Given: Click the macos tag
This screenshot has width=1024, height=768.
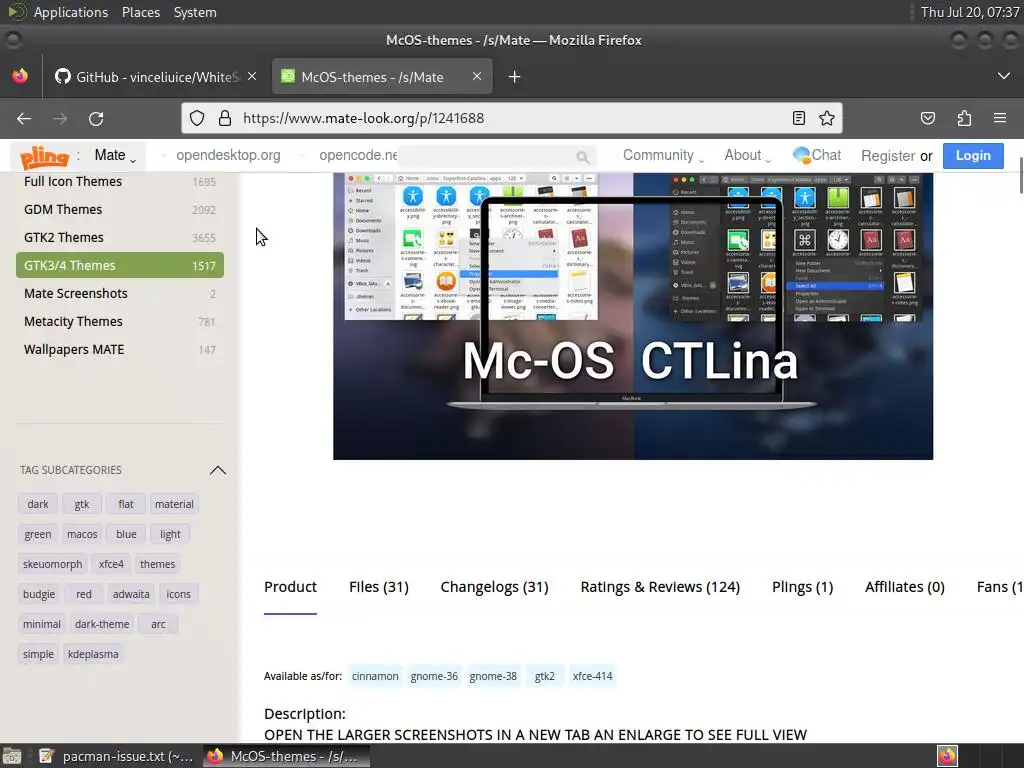Looking at the screenshot, I should pos(82,534).
